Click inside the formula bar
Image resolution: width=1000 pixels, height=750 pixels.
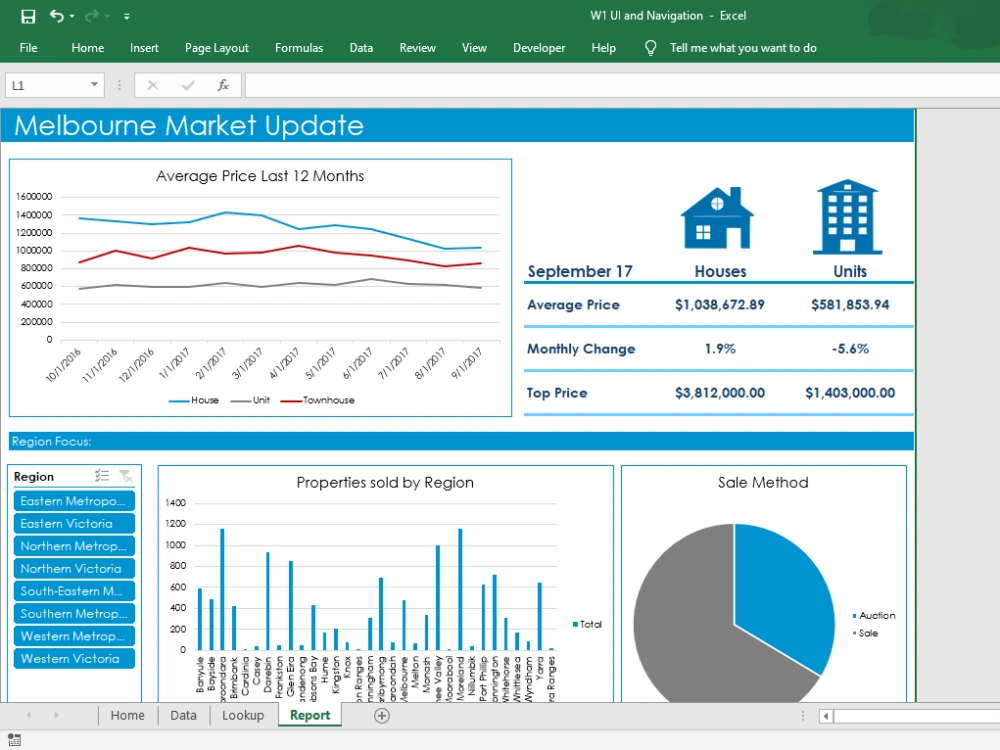pyautogui.click(x=622, y=85)
